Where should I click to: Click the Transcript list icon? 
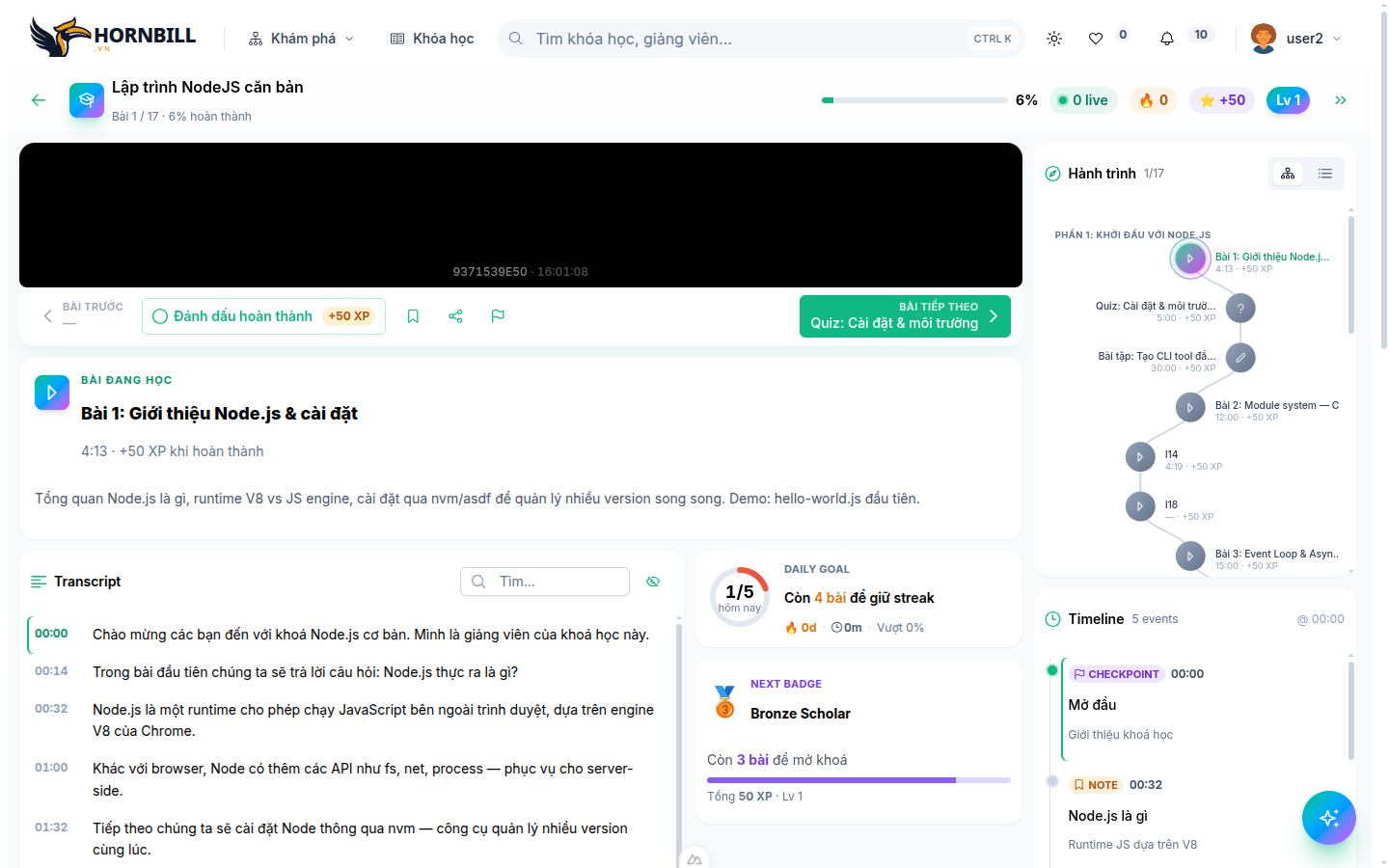pos(39,582)
